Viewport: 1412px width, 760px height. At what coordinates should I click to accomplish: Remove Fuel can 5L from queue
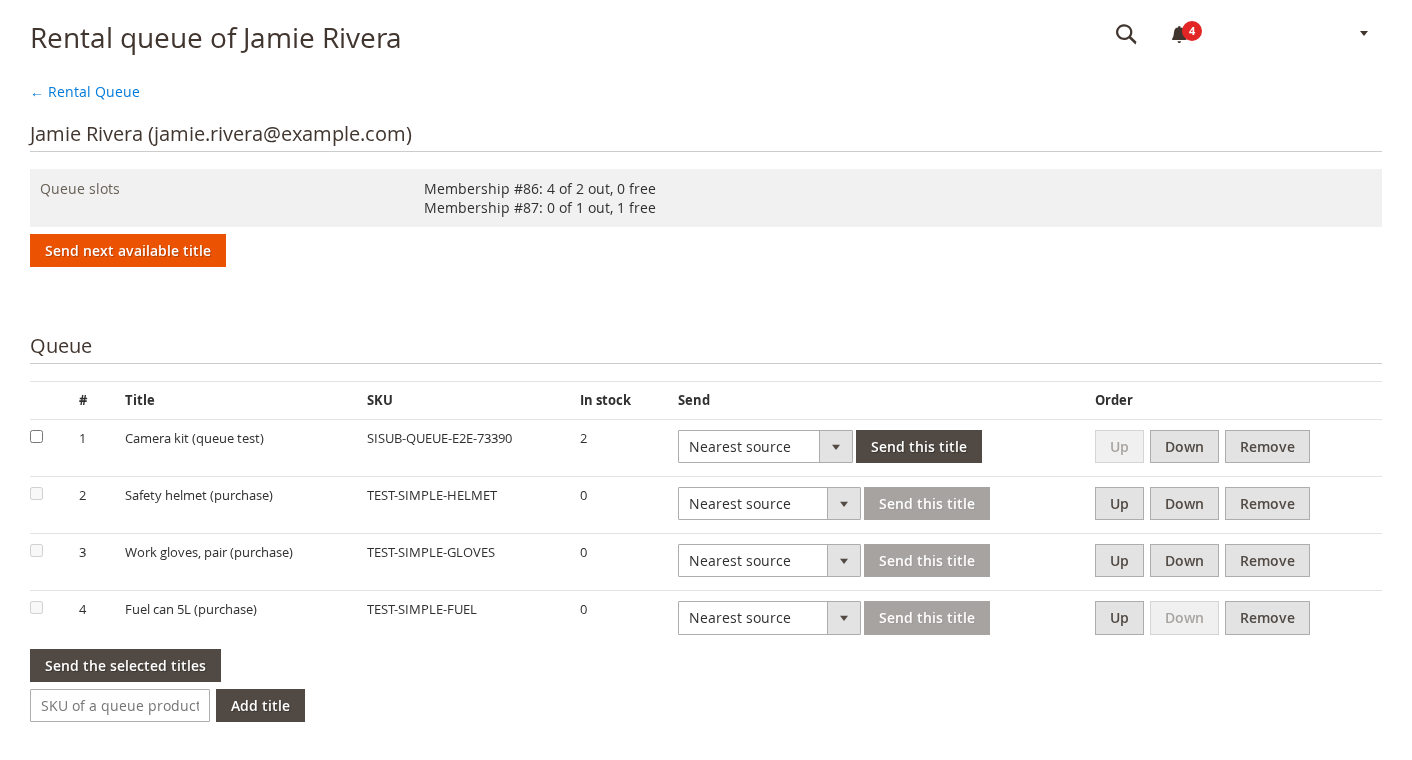[x=1267, y=618]
